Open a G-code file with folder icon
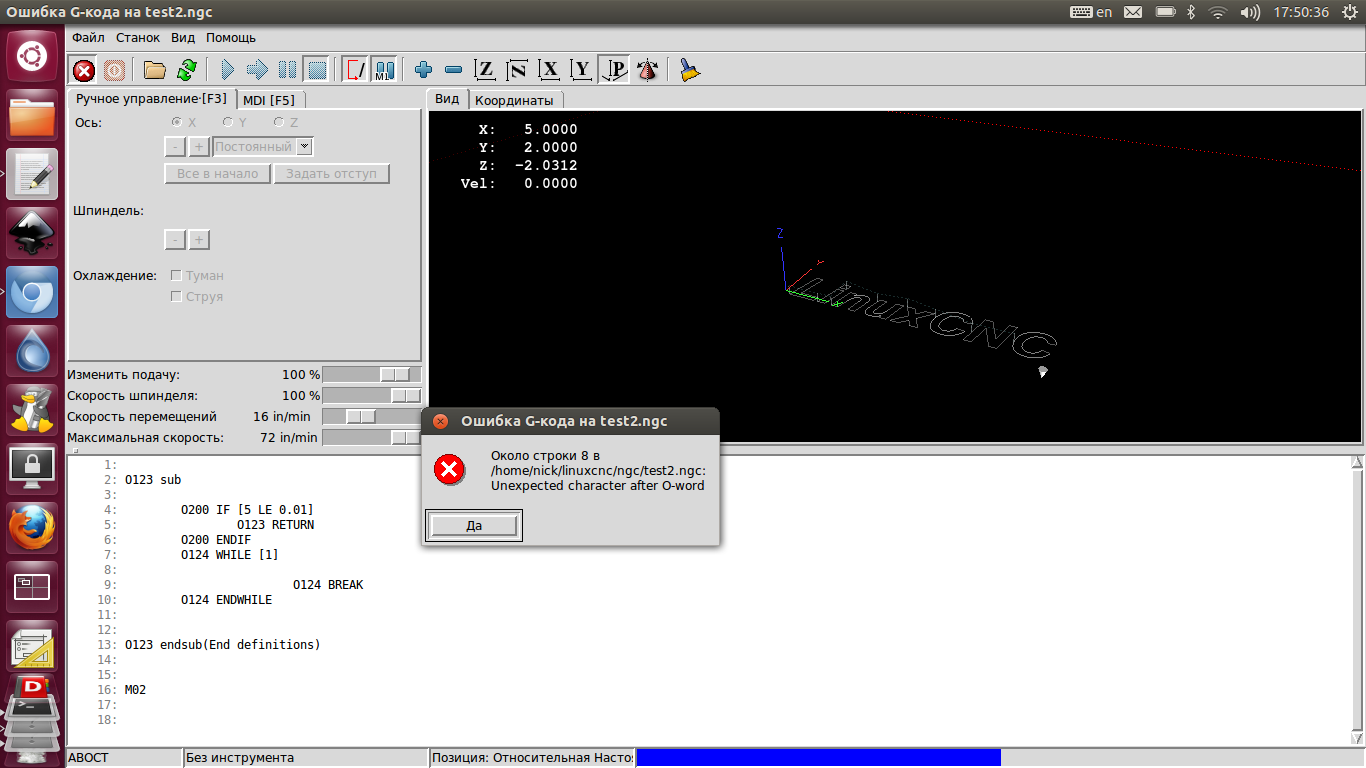The height and width of the screenshot is (768, 1366). pos(154,70)
